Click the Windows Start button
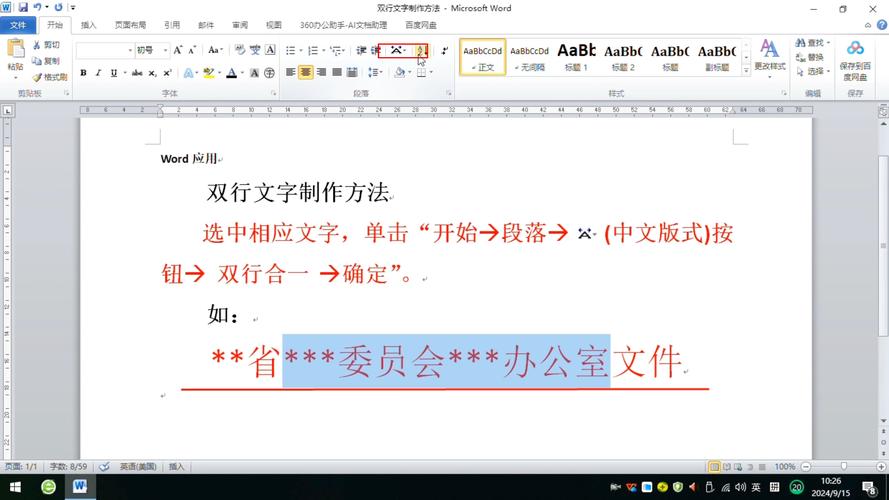This screenshot has height=500, width=889. tap(15, 487)
